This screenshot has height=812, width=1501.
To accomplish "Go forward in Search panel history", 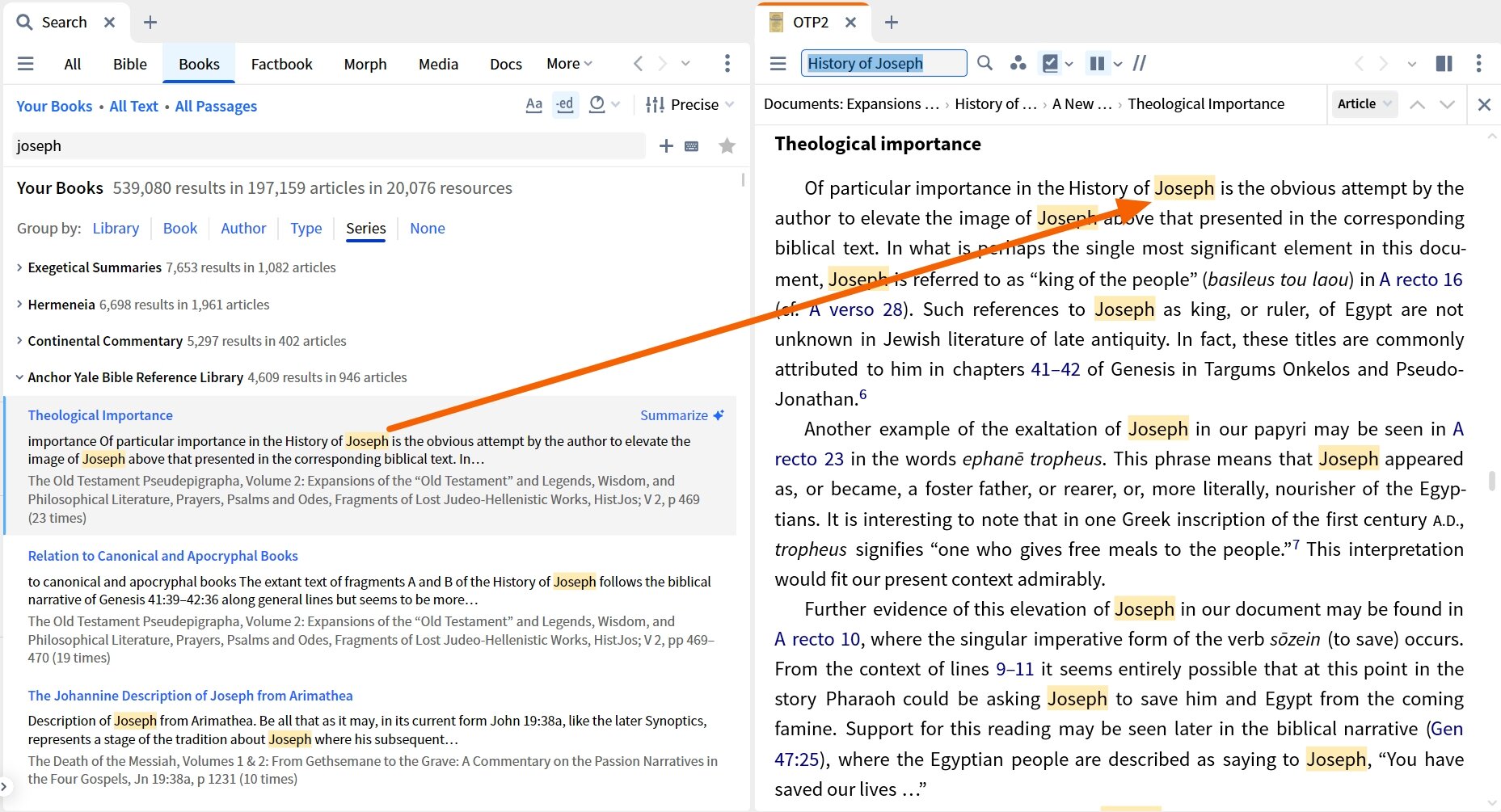I will coord(663,64).
